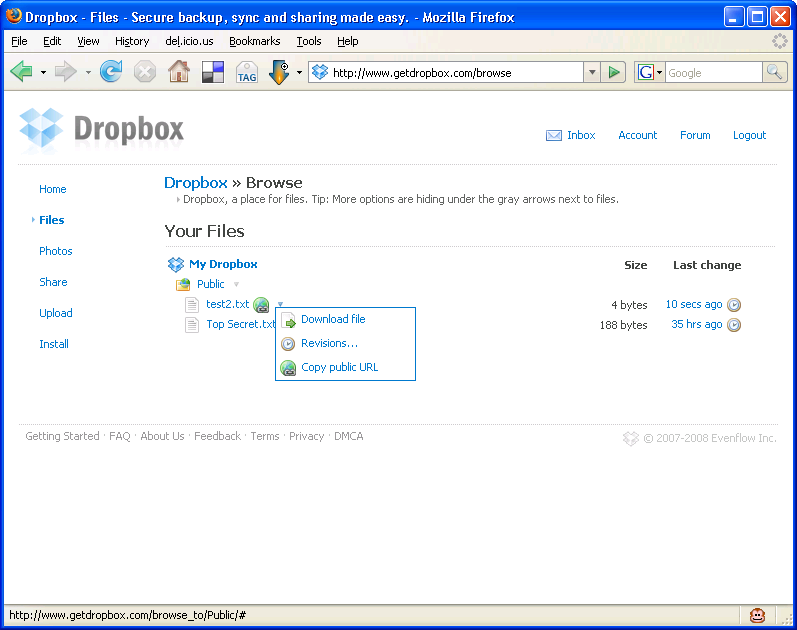Open the del.icio.us menu
Screen dimensions: 797x630
click(x=189, y=41)
